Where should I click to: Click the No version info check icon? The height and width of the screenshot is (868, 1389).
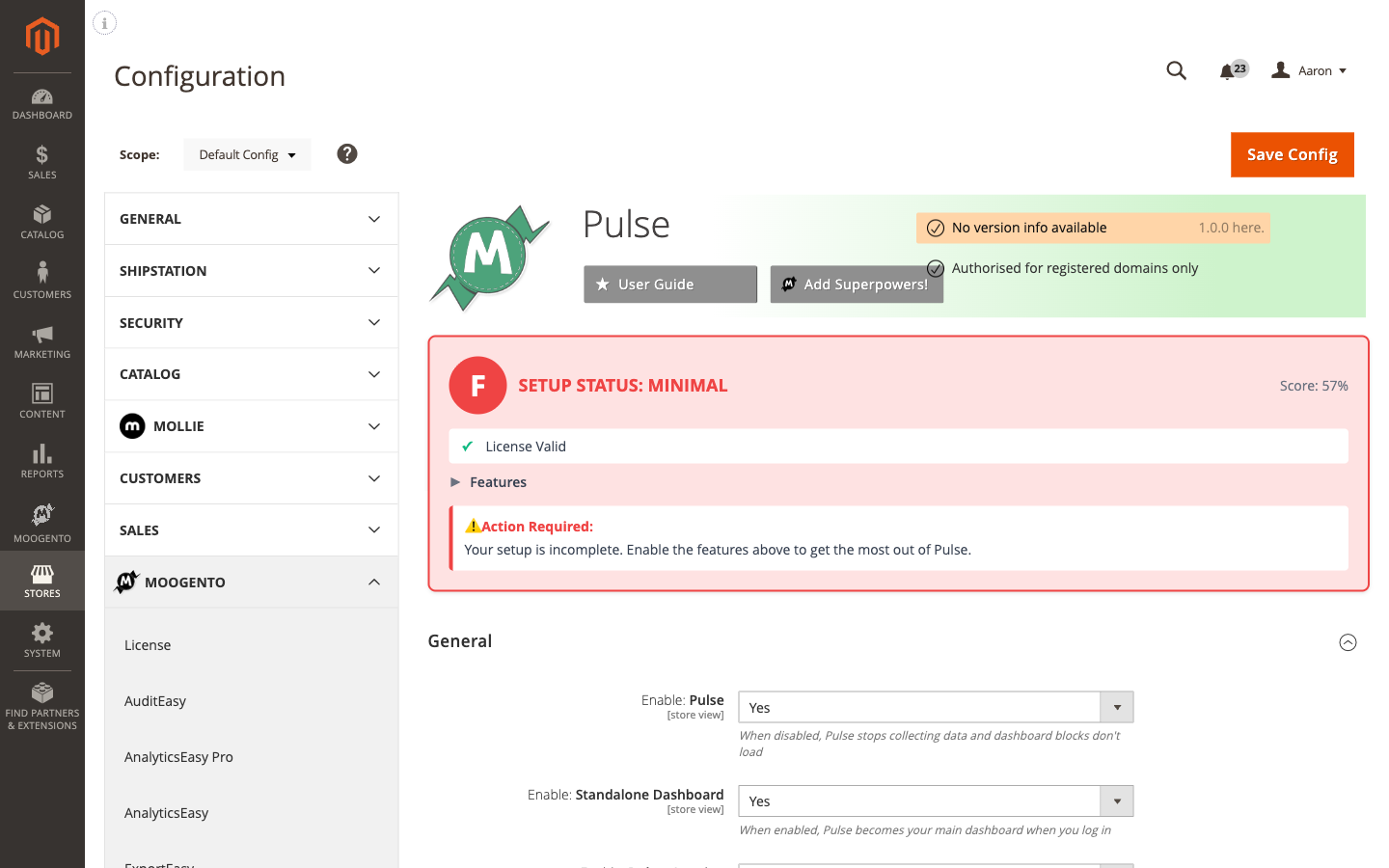[x=936, y=229]
